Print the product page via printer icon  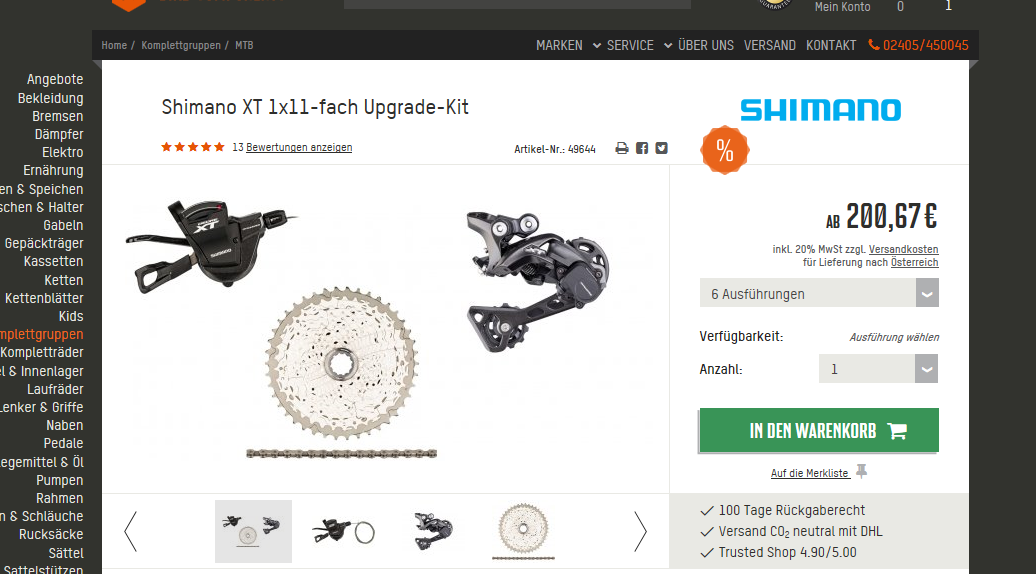click(622, 149)
